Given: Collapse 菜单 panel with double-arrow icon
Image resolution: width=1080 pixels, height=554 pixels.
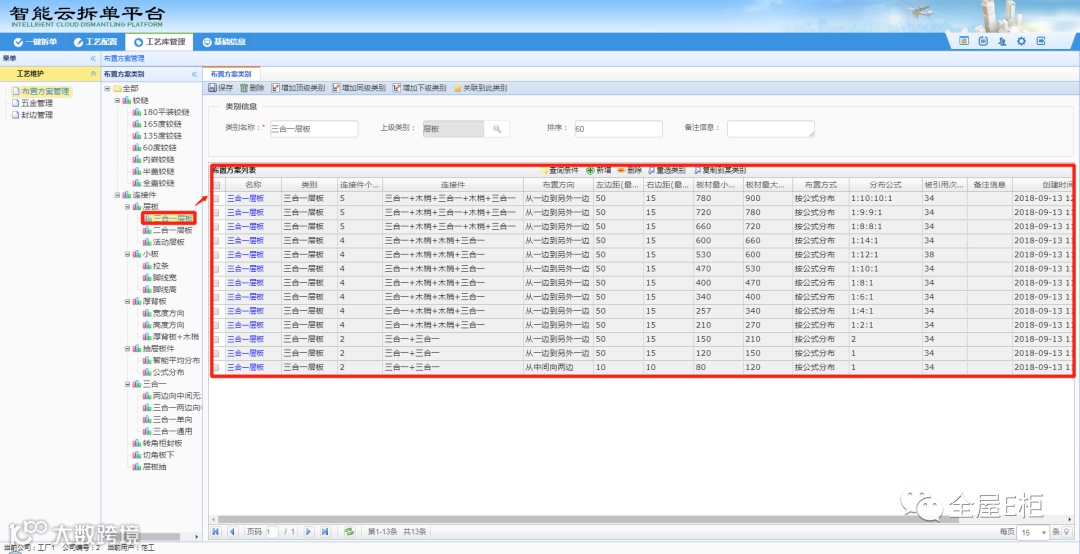Looking at the screenshot, I should (93, 59).
